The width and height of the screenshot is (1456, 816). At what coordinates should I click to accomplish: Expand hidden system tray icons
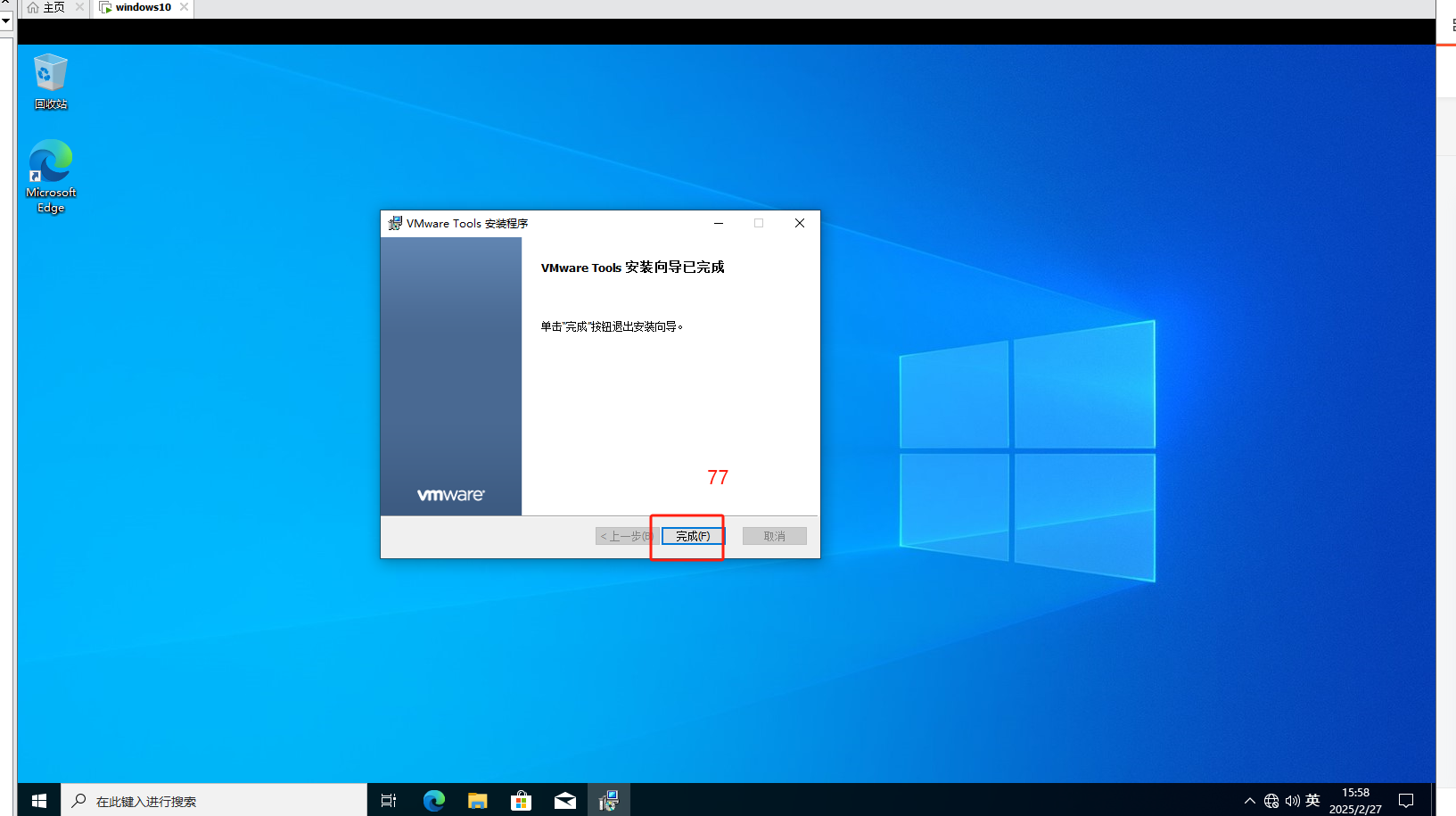coord(1250,800)
